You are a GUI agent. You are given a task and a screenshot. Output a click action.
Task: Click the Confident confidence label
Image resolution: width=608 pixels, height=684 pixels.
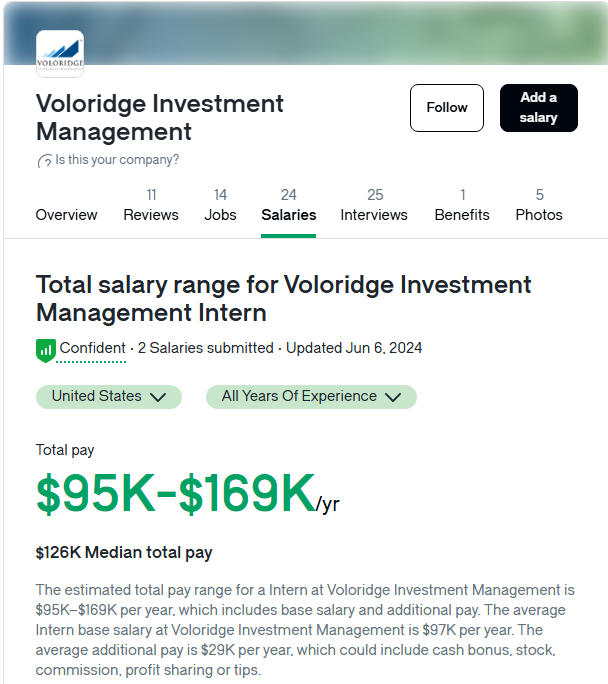click(92, 348)
